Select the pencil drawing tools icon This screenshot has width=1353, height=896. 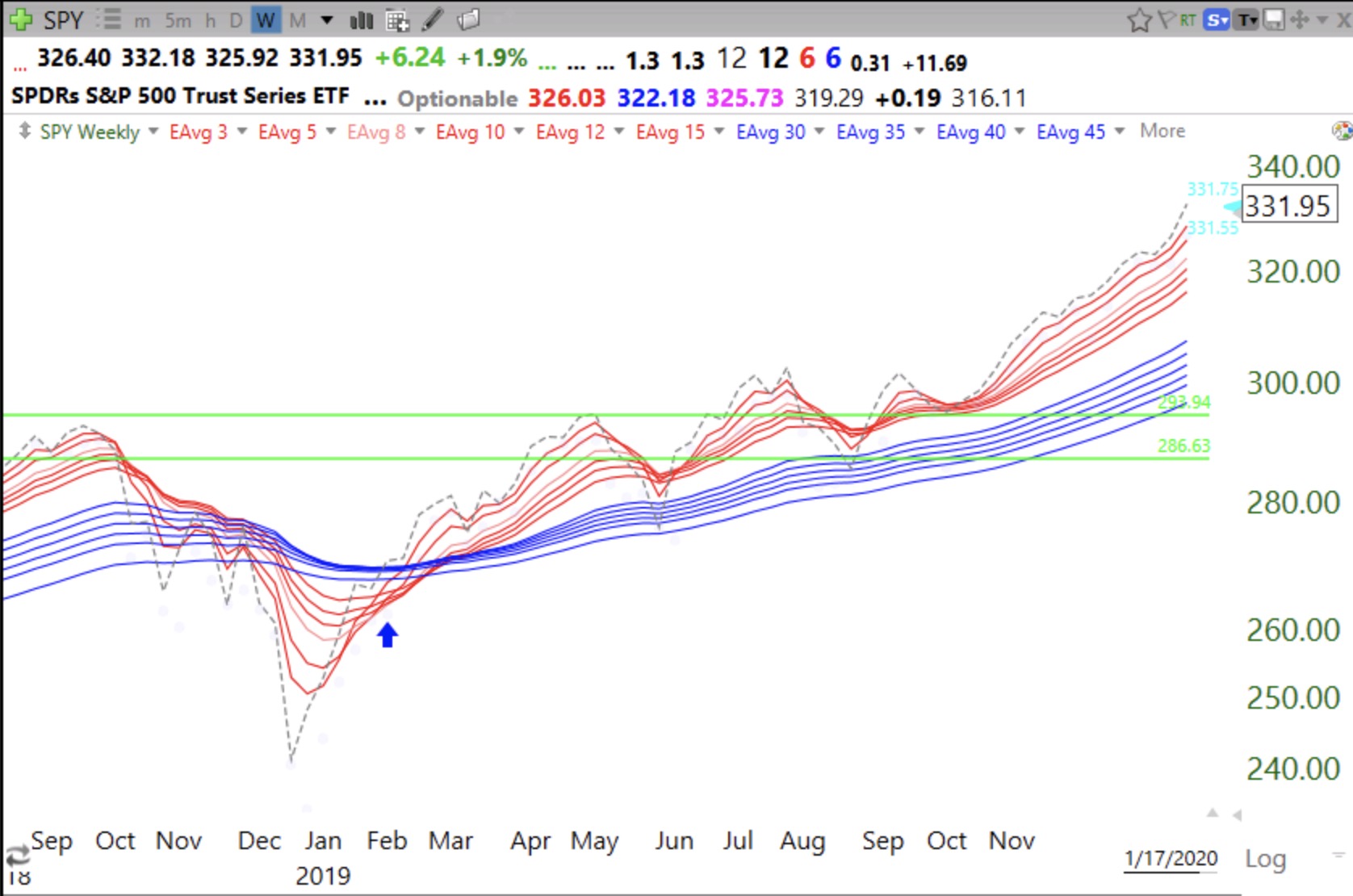434,19
